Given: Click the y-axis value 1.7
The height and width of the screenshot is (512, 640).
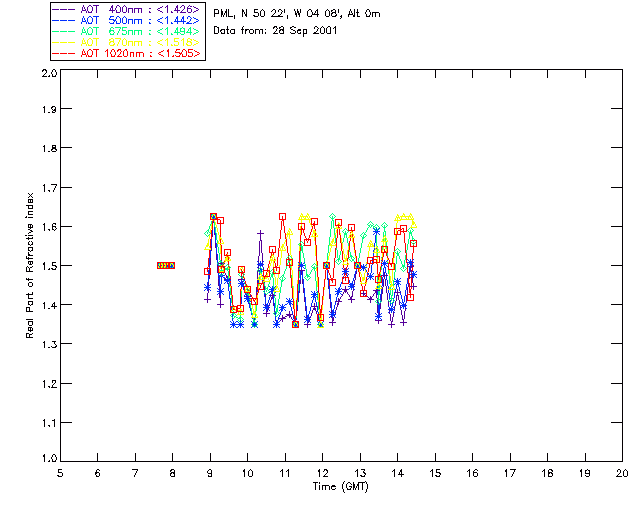Looking at the screenshot, I should coord(49,188).
